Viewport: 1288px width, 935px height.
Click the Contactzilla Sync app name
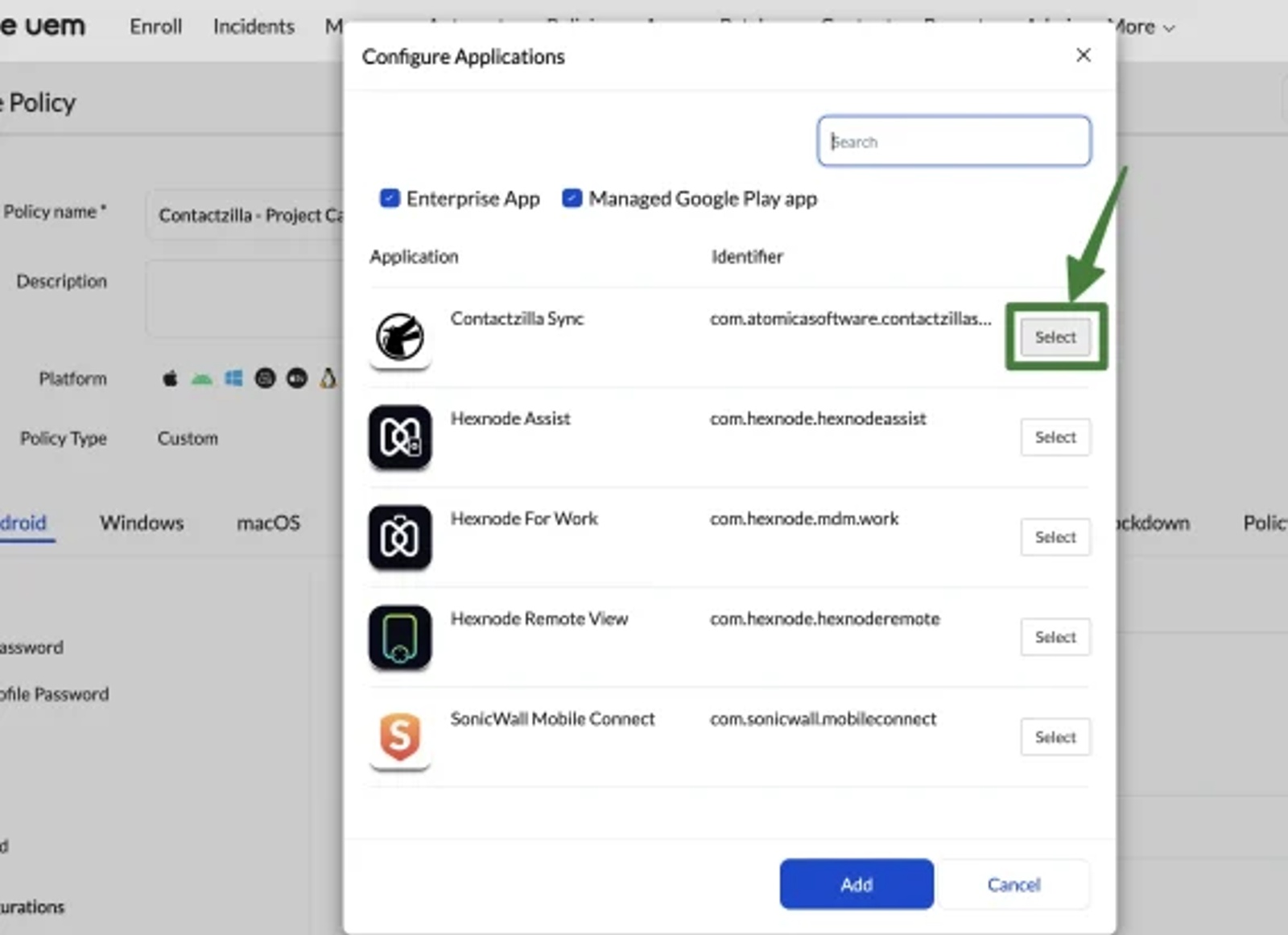[517, 318]
